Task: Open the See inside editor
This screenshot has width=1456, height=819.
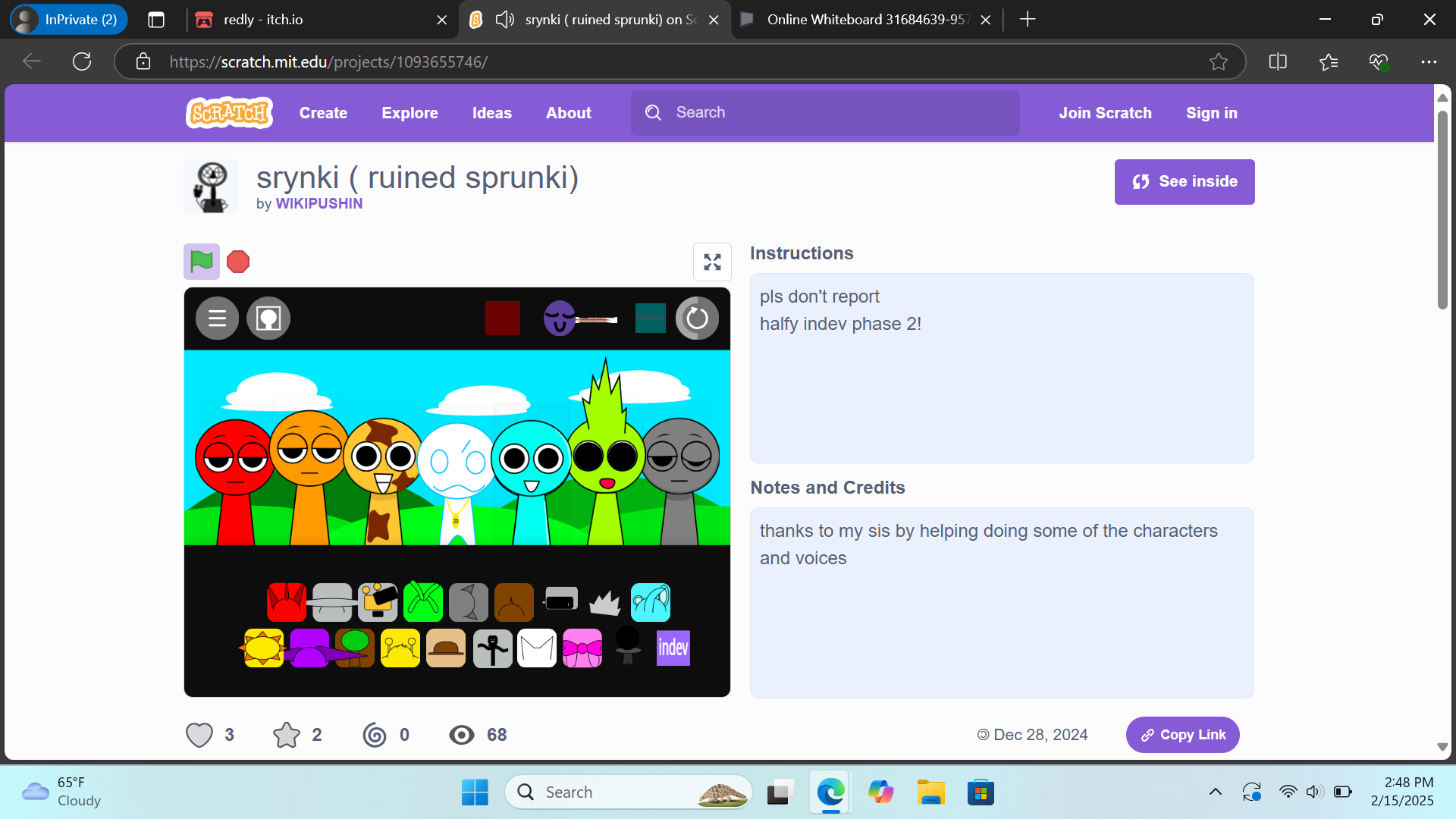Action: 1185,182
